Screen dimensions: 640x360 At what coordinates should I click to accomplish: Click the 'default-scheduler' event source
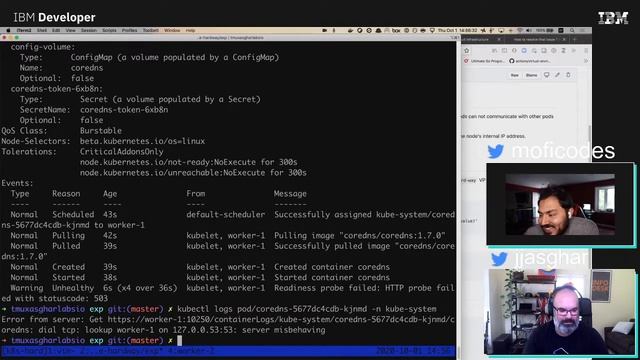point(226,214)
